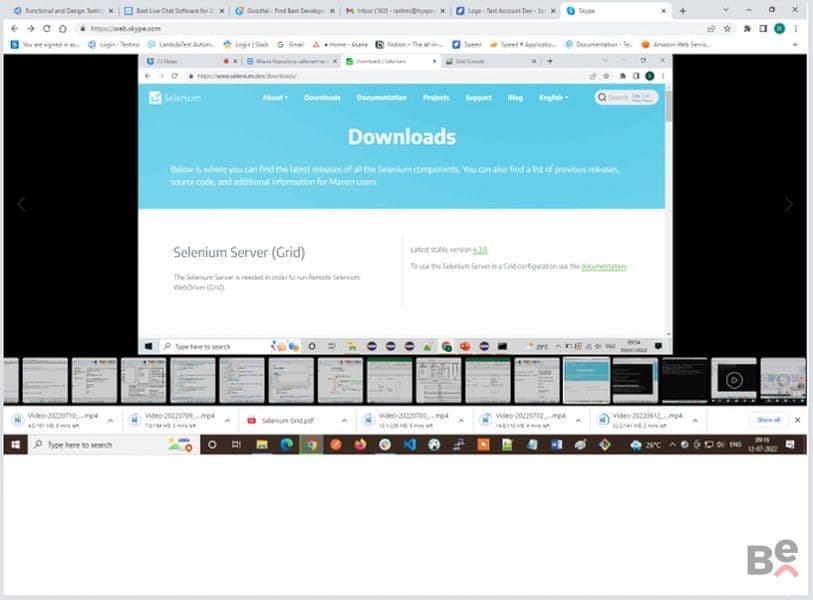
Task: Expand options for Video-20220703 download
Action: pos(461,421)
